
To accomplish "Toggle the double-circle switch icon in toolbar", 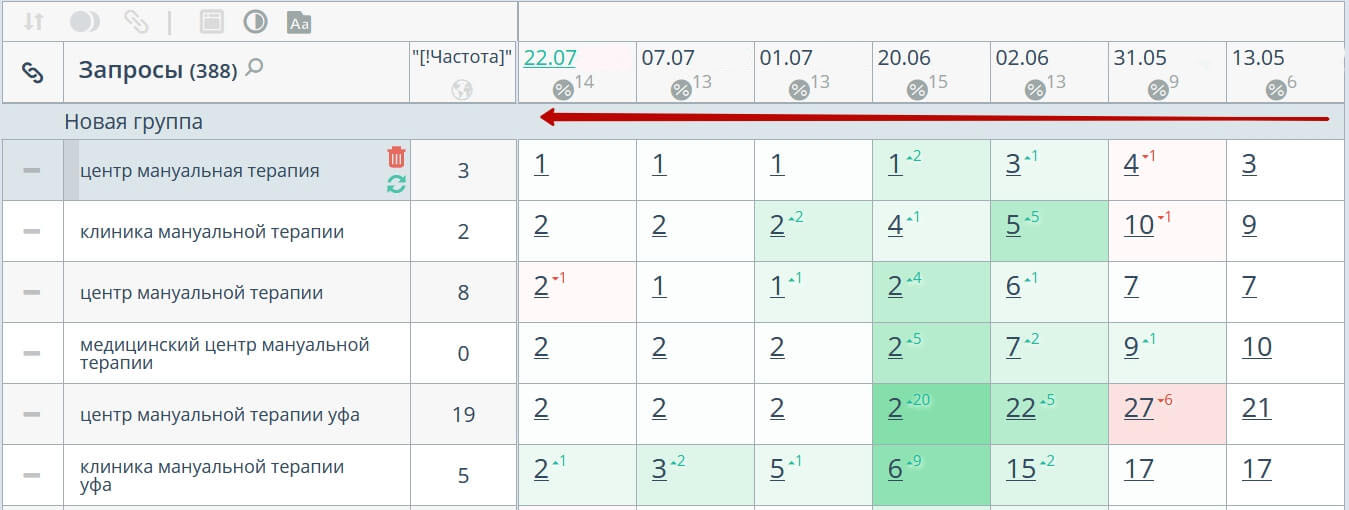I will pos(86,21).
